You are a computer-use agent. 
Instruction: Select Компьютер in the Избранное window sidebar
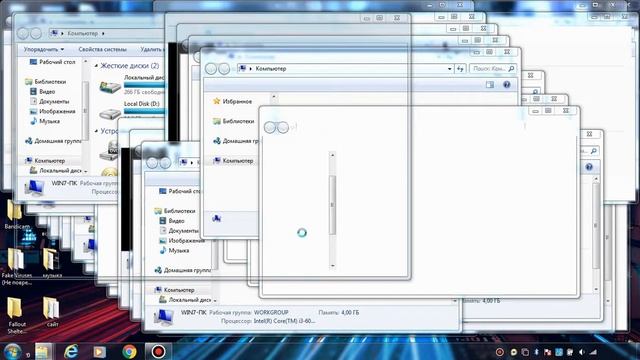pos(233,161)
